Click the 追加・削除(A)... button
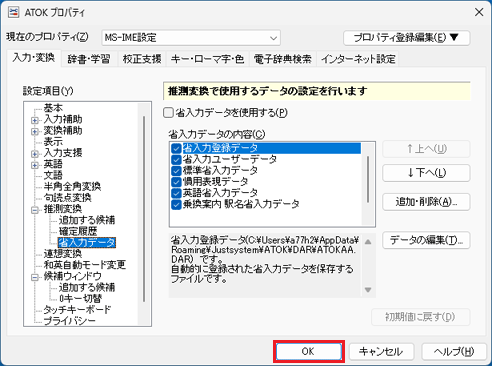This screenshot has height=366, width=492. [426, 202]
